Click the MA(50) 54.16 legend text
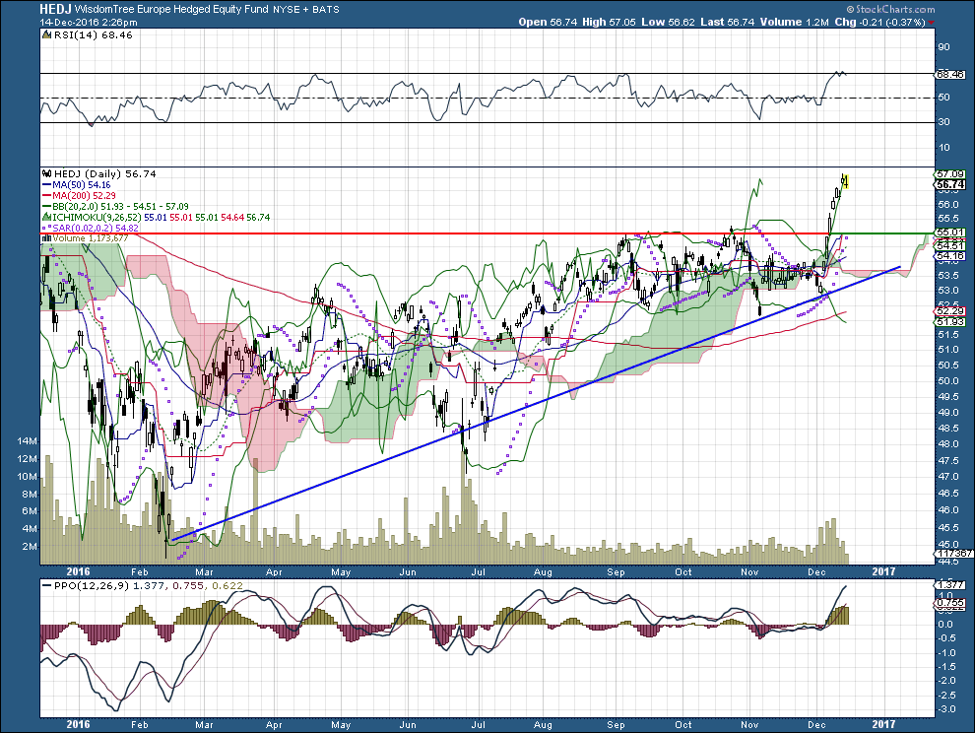 (81, 185)
